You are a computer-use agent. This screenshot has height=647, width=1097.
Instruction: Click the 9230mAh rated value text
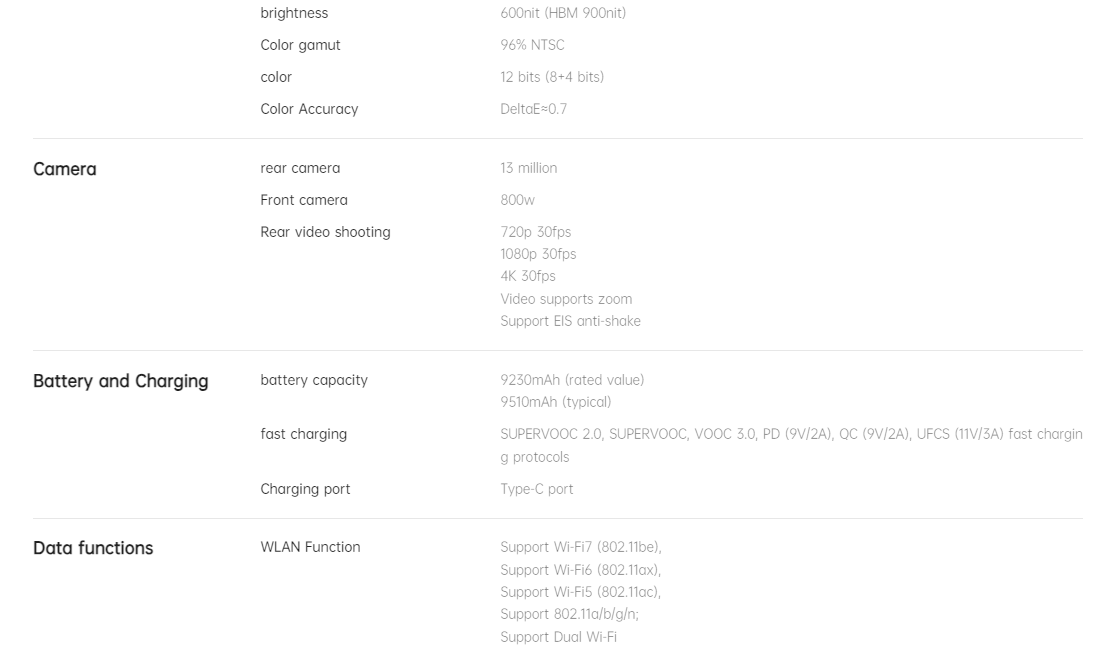pyautogui.click(x=572, y=380)
